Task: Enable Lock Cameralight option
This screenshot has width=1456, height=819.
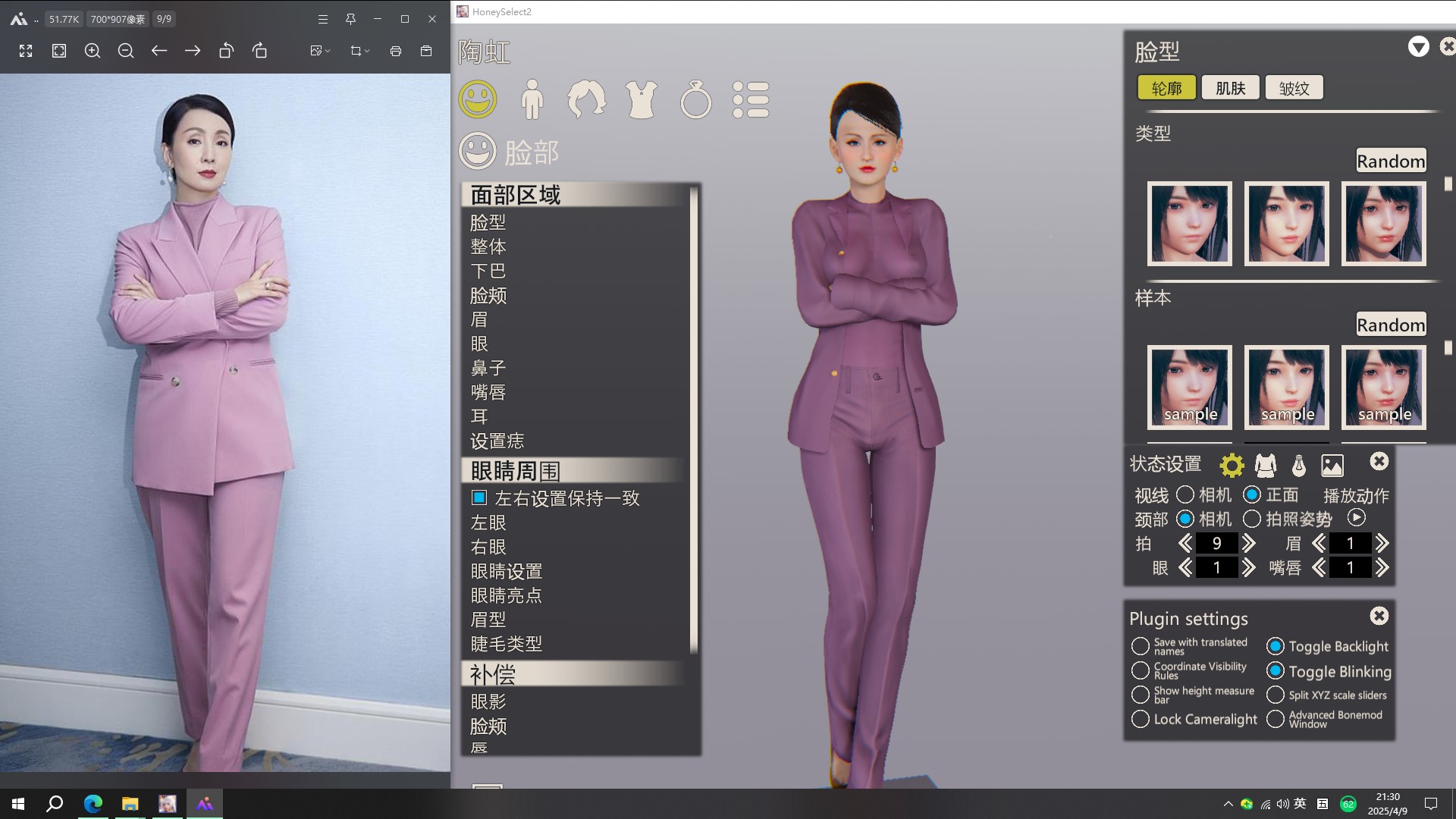Action: (1140, 719)
